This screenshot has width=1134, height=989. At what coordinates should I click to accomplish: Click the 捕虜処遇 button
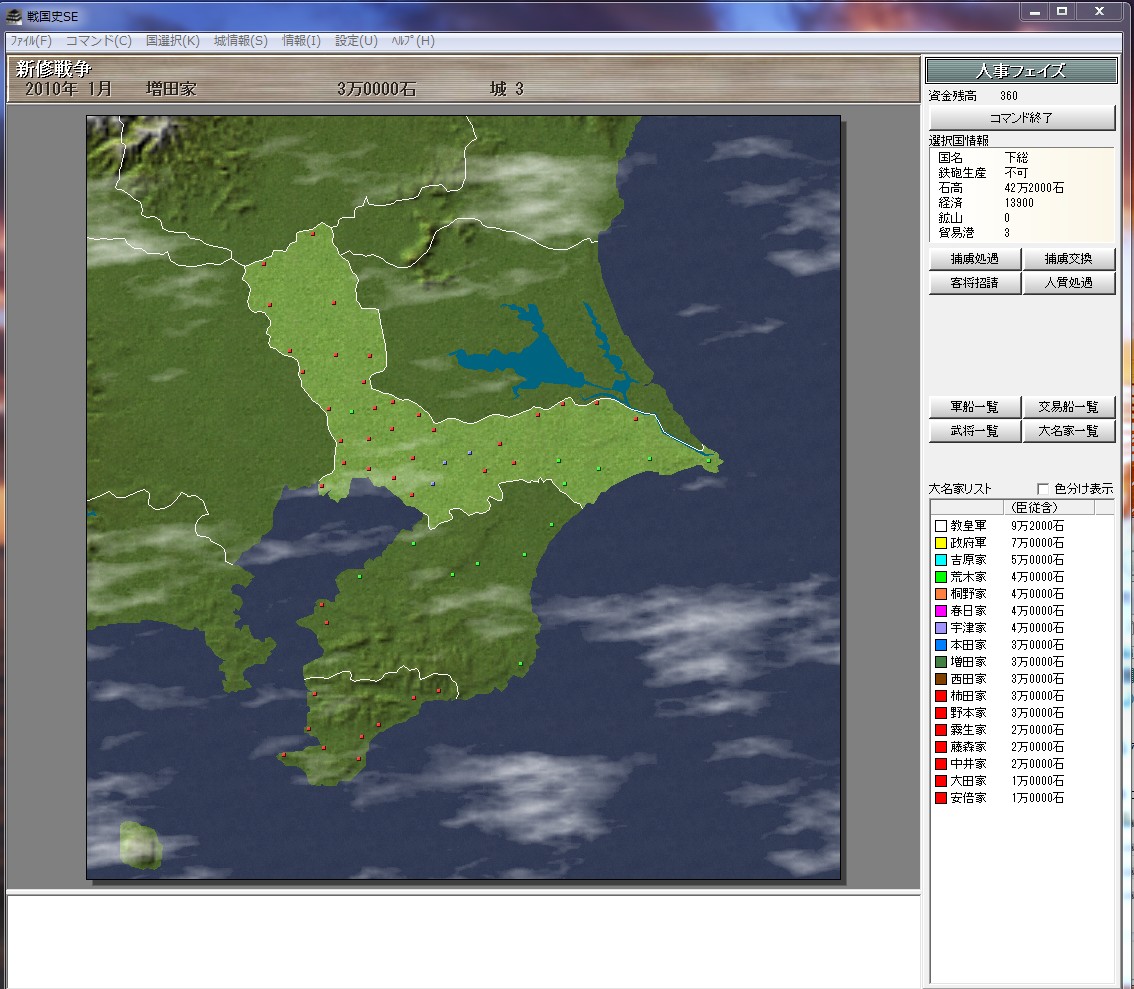point(974,259)
